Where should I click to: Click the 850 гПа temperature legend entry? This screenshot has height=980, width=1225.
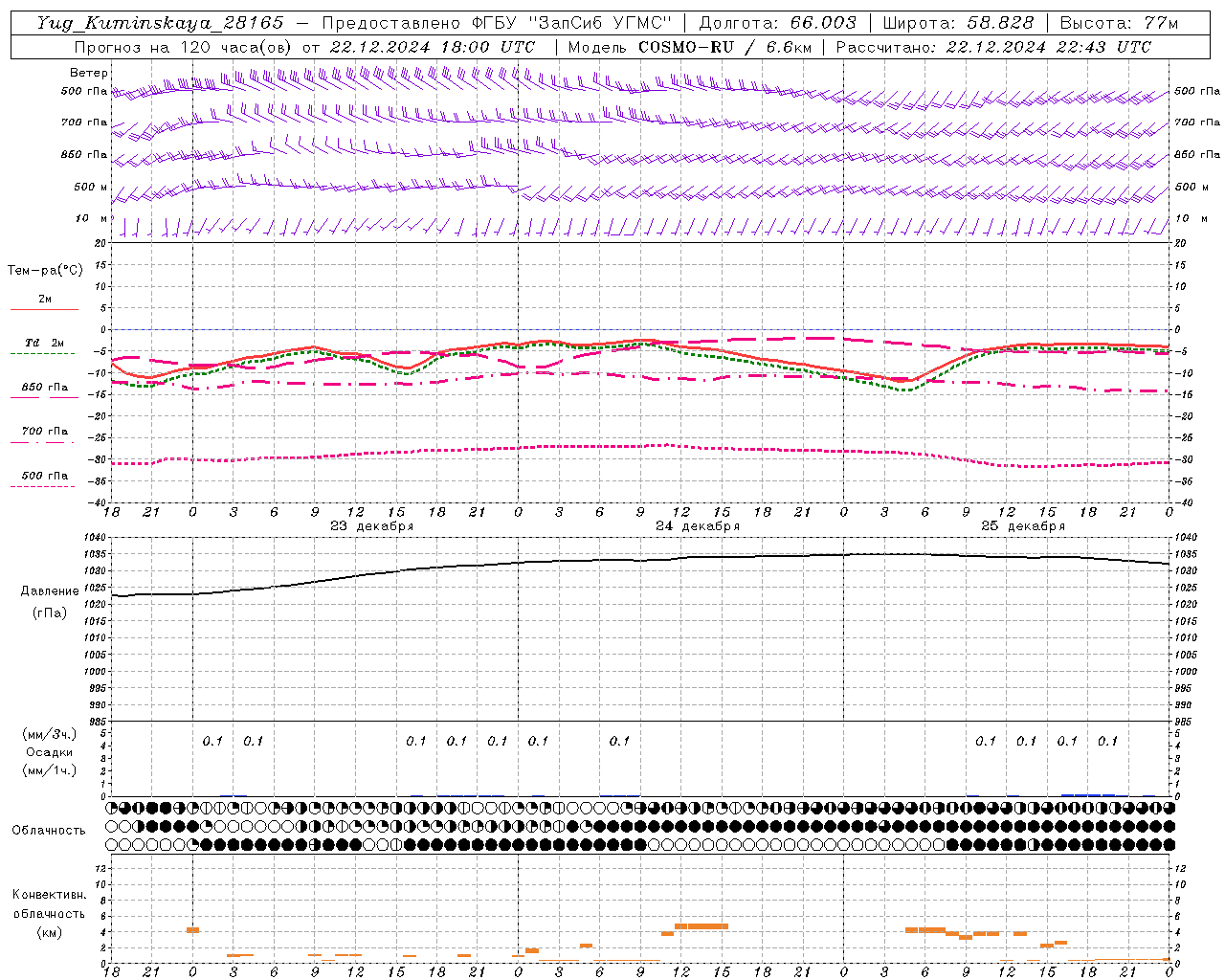tap(45, 388)
